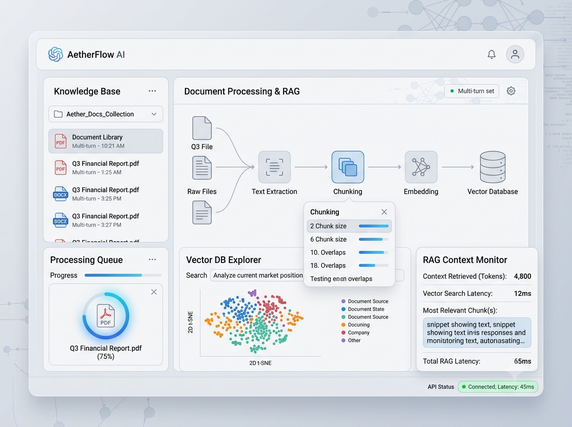Expand the Aether_Docs_Collection dropdown
The height and width of the screenshot is (427, 572).
point(105,114)
